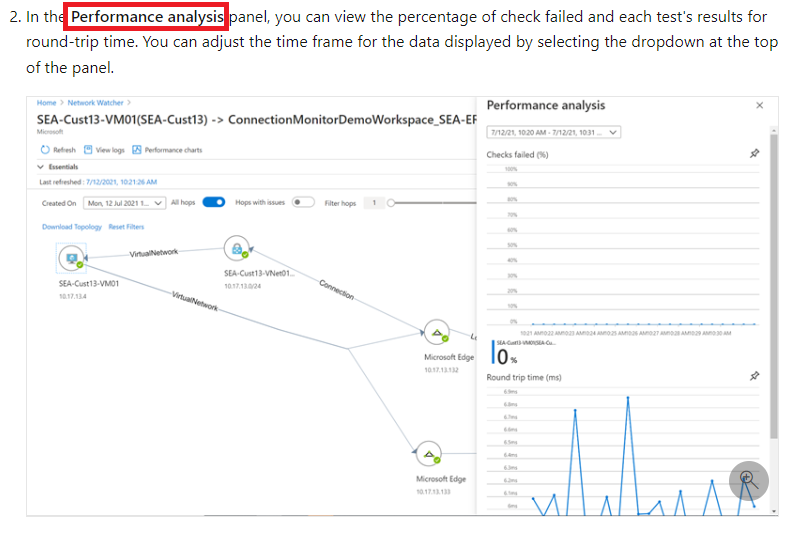Click Download Topology link
Image resolution: width=796 pixels, height=533 pixels.
(72, 227)
